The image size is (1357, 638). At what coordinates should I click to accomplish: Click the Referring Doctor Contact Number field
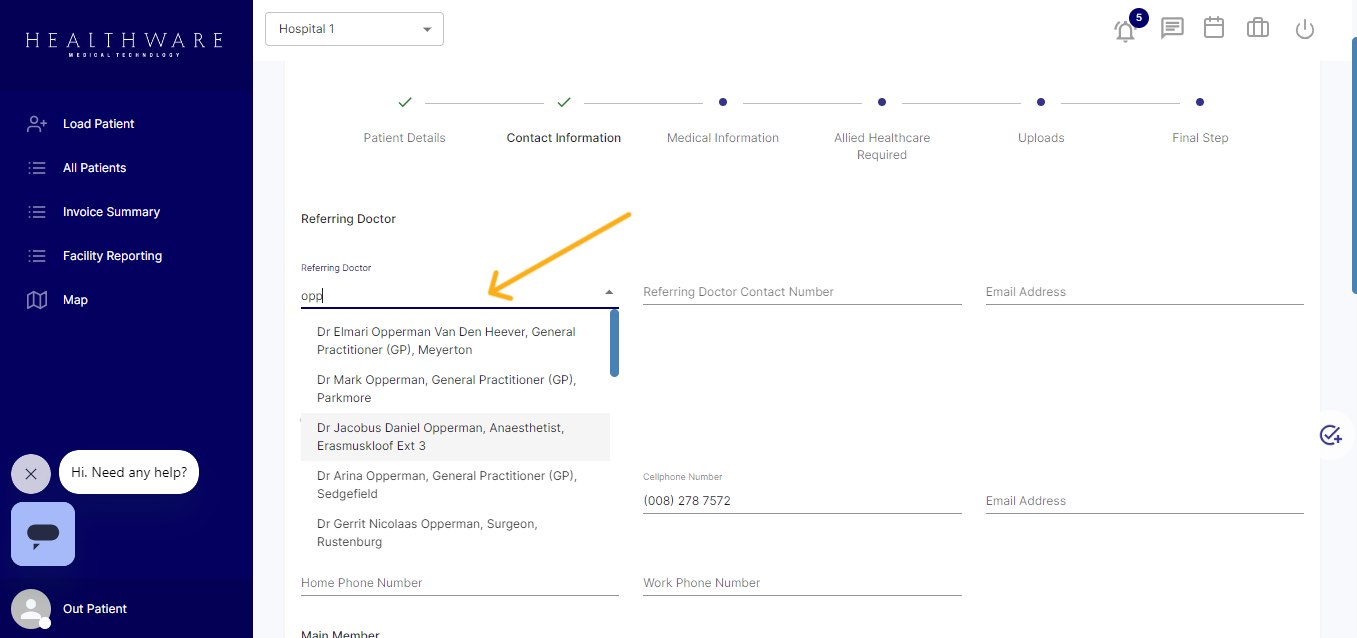pyautogui.click(x=801, y=292)
